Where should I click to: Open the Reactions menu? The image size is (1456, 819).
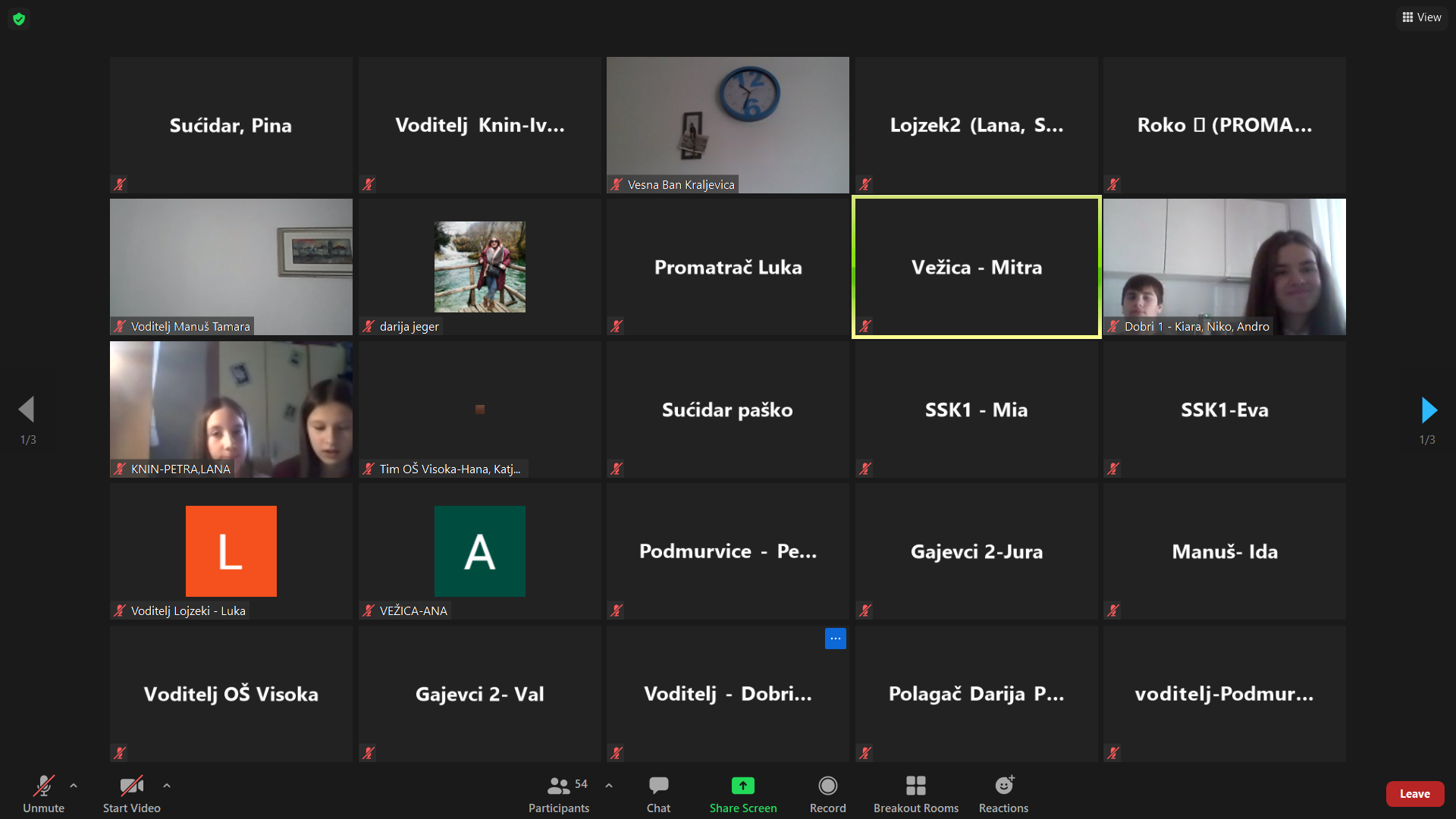[1003, 793]
